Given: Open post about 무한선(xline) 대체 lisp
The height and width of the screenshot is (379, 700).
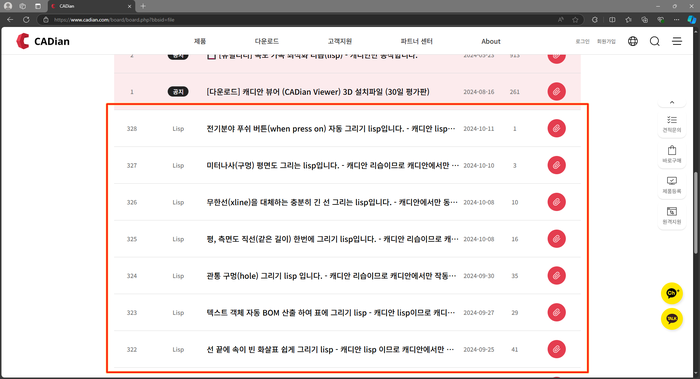Looking at the screenshot, I should [332, 202].
